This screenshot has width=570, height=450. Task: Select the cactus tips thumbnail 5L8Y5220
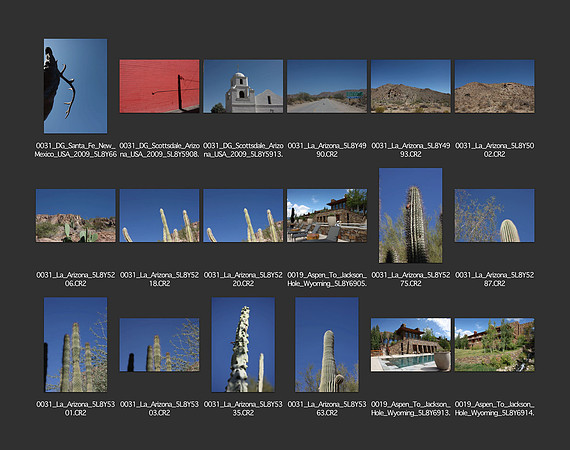(x=243, y=216)
